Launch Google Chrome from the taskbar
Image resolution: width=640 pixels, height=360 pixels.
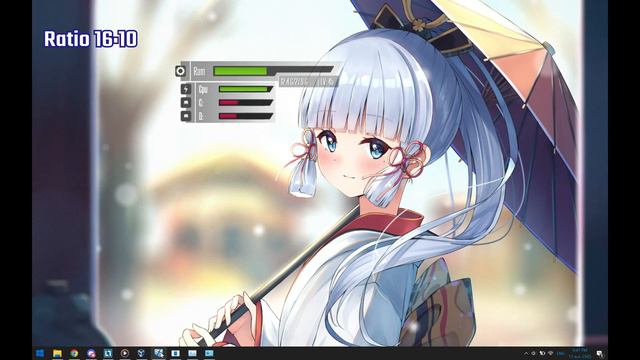click(x=74, y=353)
